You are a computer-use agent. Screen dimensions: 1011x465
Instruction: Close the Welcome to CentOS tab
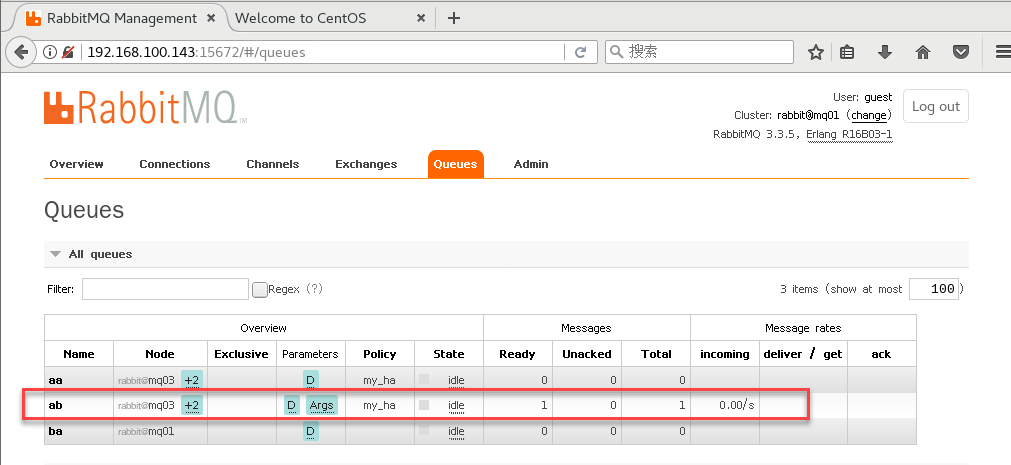coord(421,18)
